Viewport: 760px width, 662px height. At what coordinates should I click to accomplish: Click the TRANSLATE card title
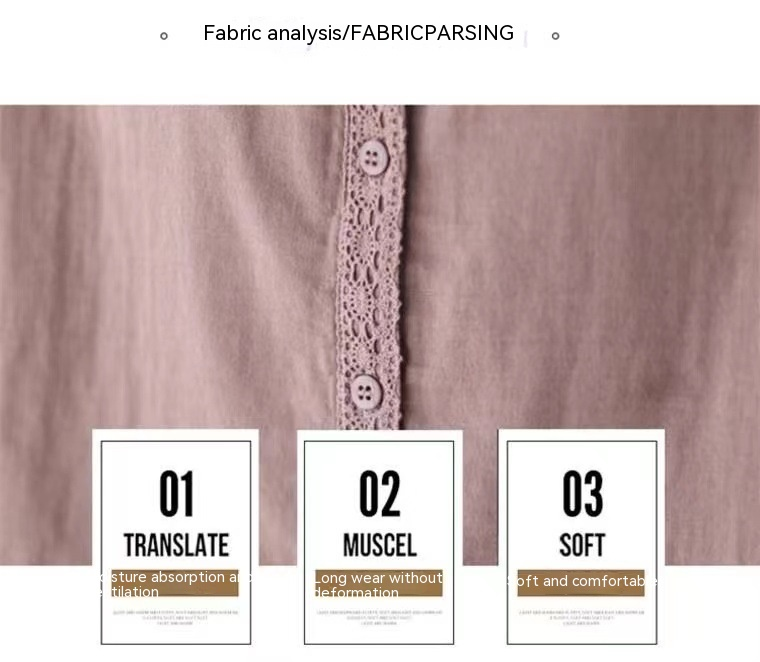(176, 545)
